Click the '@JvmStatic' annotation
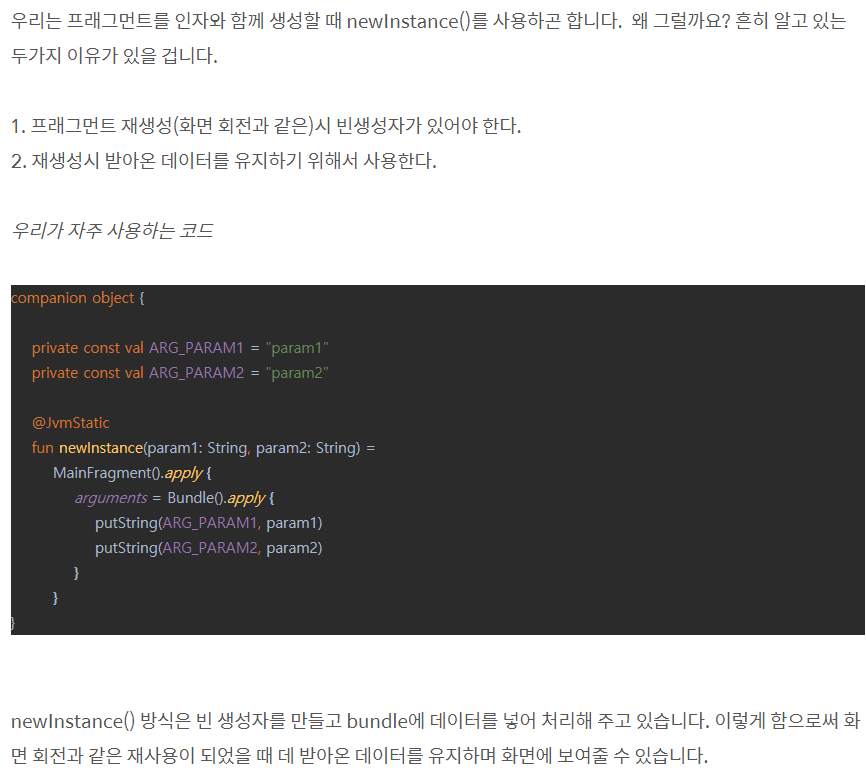Image resolution: width=866 pixels, height=772 pixels. click(71, 423)
